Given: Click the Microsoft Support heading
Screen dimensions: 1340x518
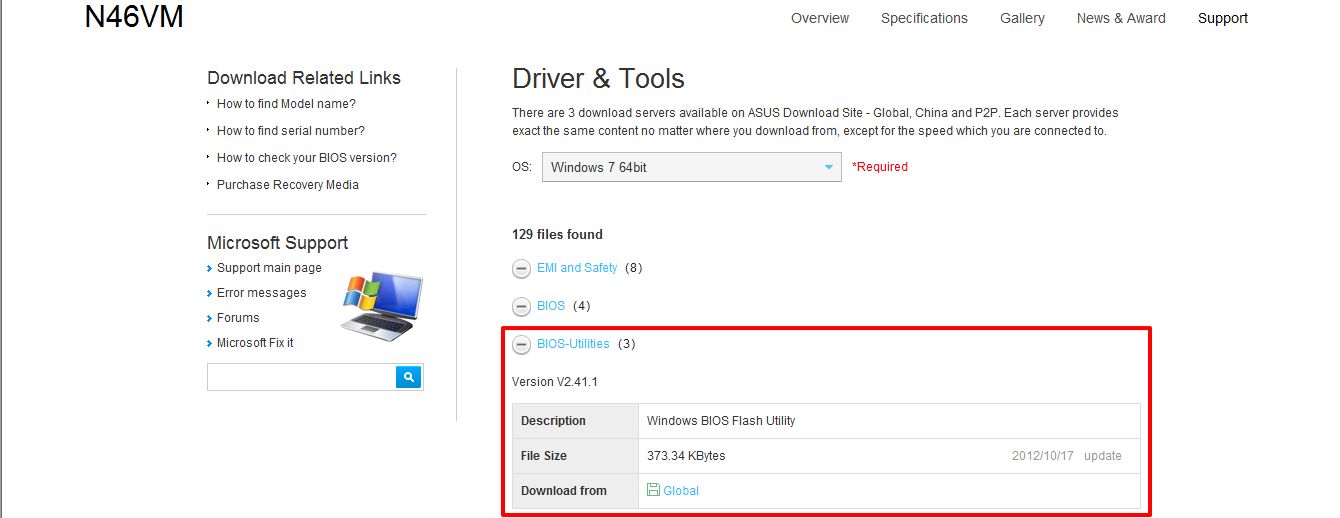Looking at the screenshot, I should click(x=278, y=243).
